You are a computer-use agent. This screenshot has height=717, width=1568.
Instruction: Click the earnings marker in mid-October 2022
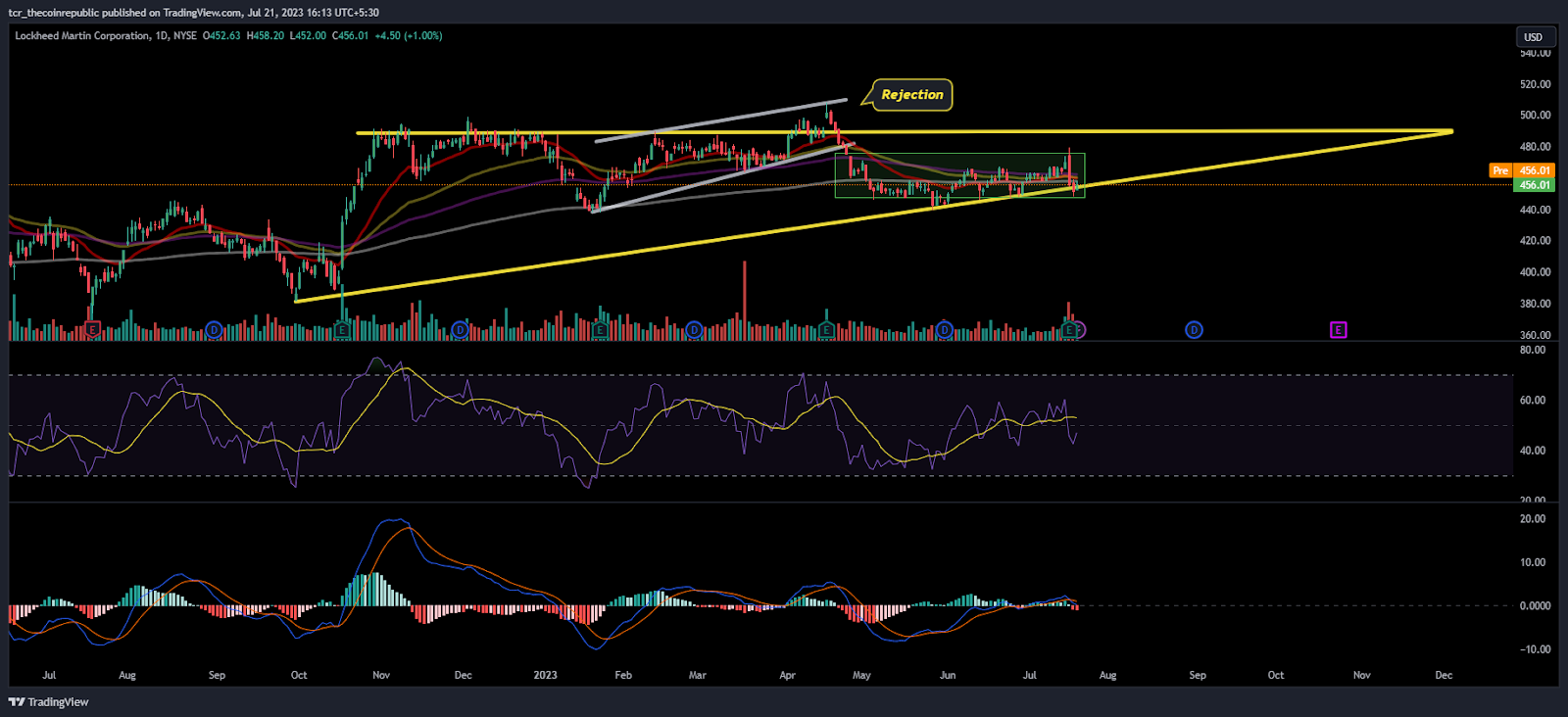point(342,330)
